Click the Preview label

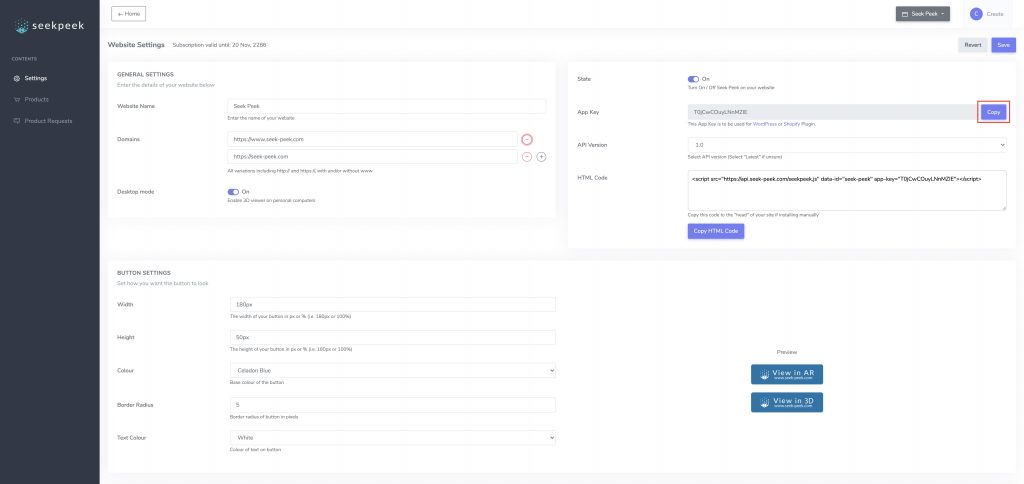pos(787,352)
